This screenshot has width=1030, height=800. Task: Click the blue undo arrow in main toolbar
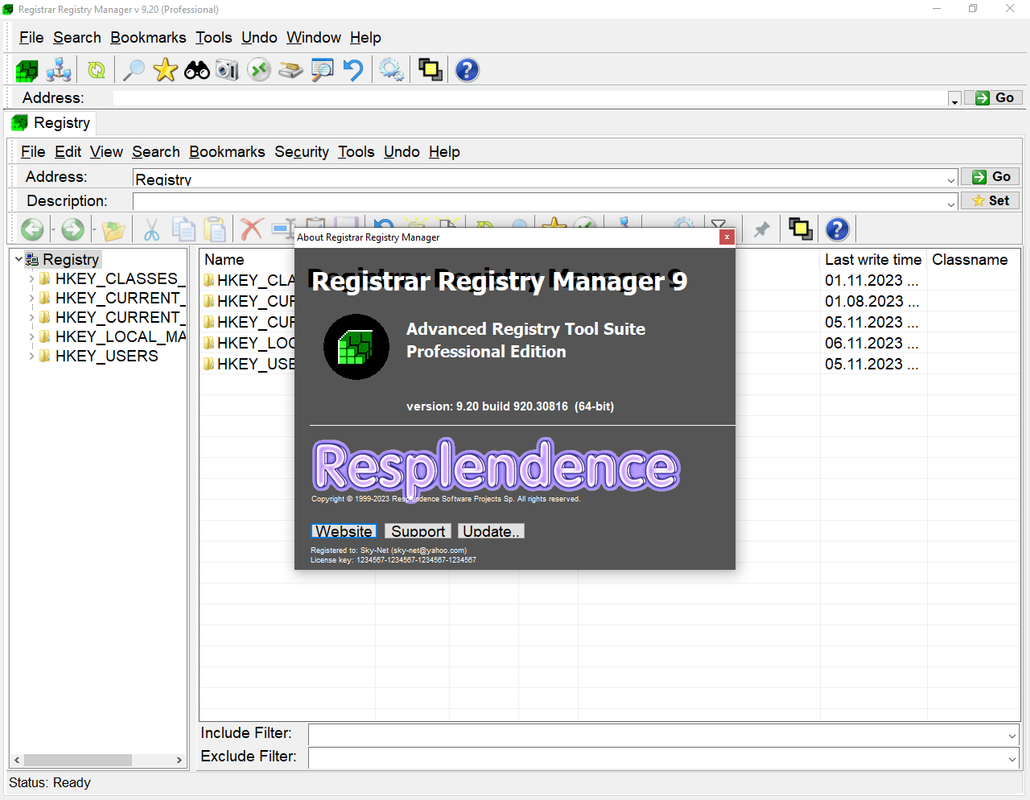click(x=353, y=70)
